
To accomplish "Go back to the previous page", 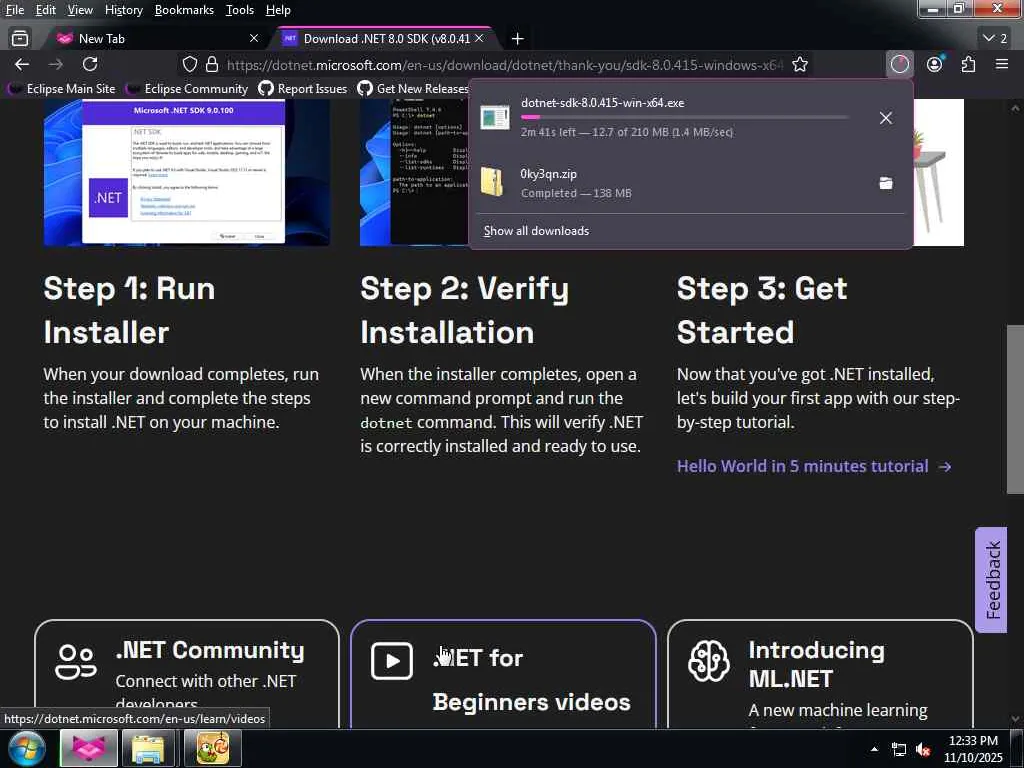I will pos(22,64).
